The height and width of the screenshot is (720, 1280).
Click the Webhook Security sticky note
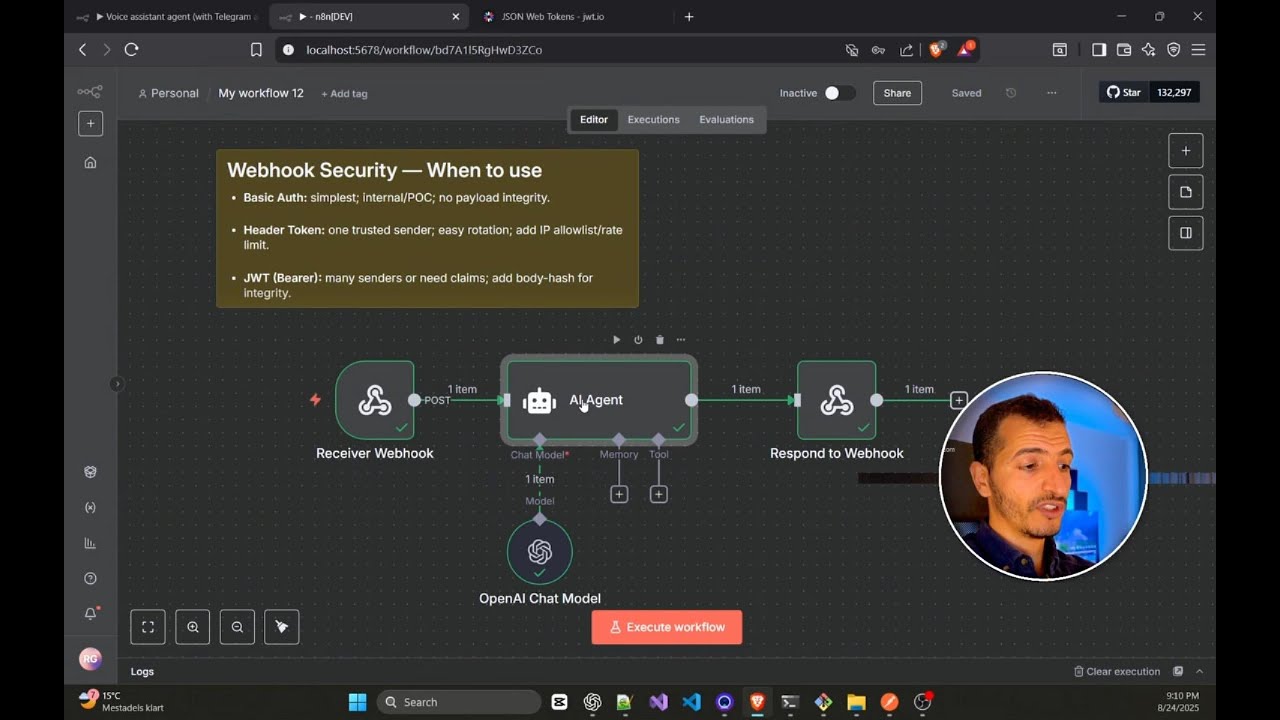pos(427,228)
